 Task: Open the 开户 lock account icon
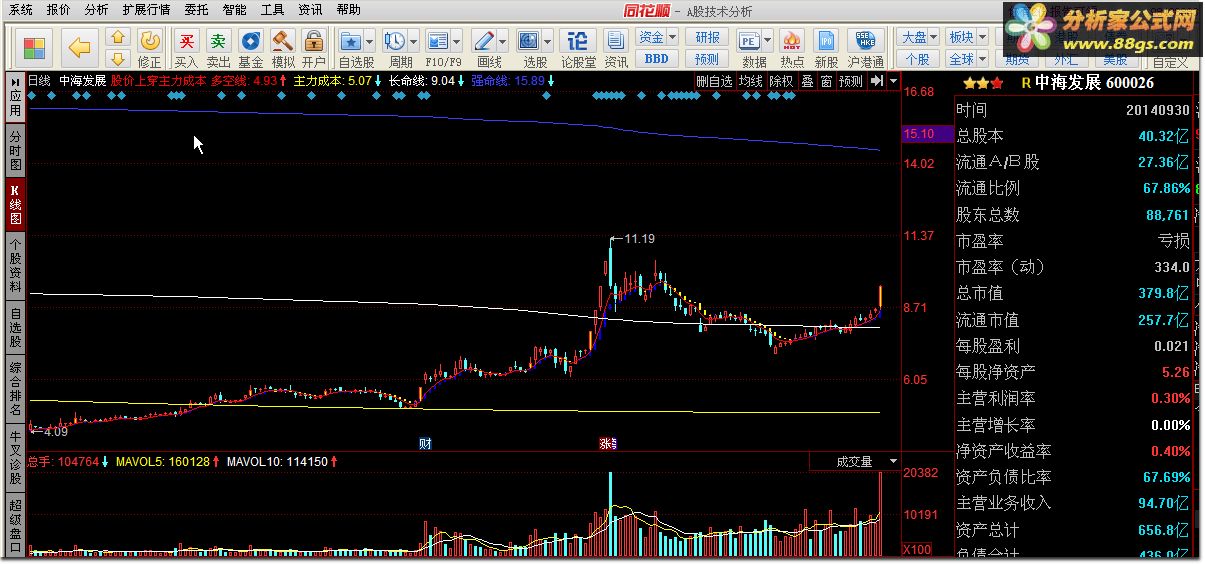click(x=314, y=41)
